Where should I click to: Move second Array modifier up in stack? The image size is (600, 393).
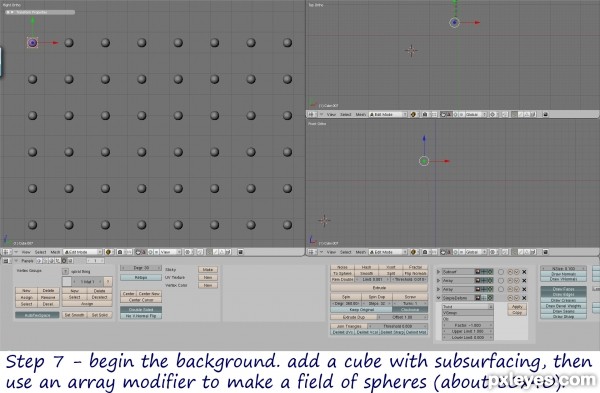click(510, 289)
